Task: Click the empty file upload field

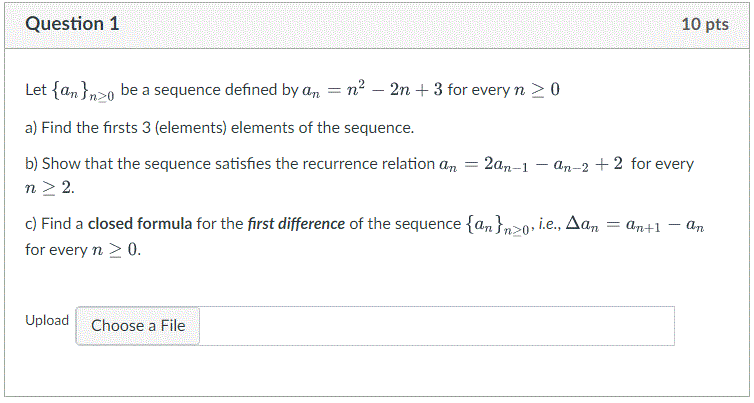Action: click(437, 326)
